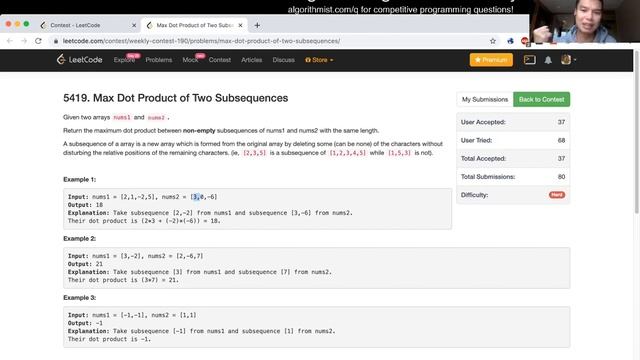Click the My Submissions button
640x360 pixels.
click(484, 99)
